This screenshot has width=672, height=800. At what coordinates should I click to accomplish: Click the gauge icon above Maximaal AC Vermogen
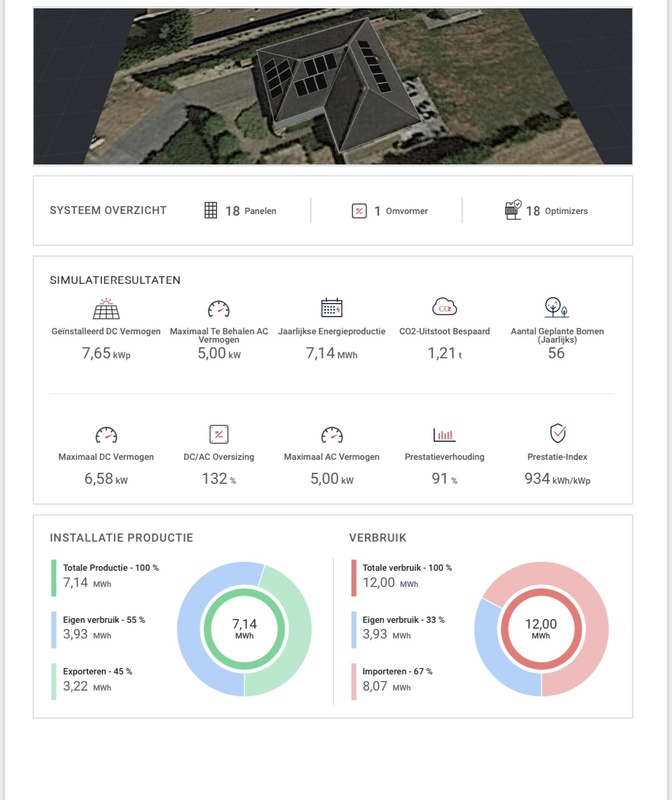[x=332, y=435]
